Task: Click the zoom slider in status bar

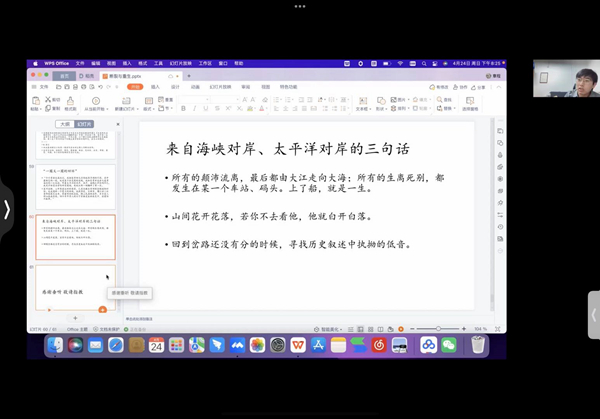Action: coord(438,328)
